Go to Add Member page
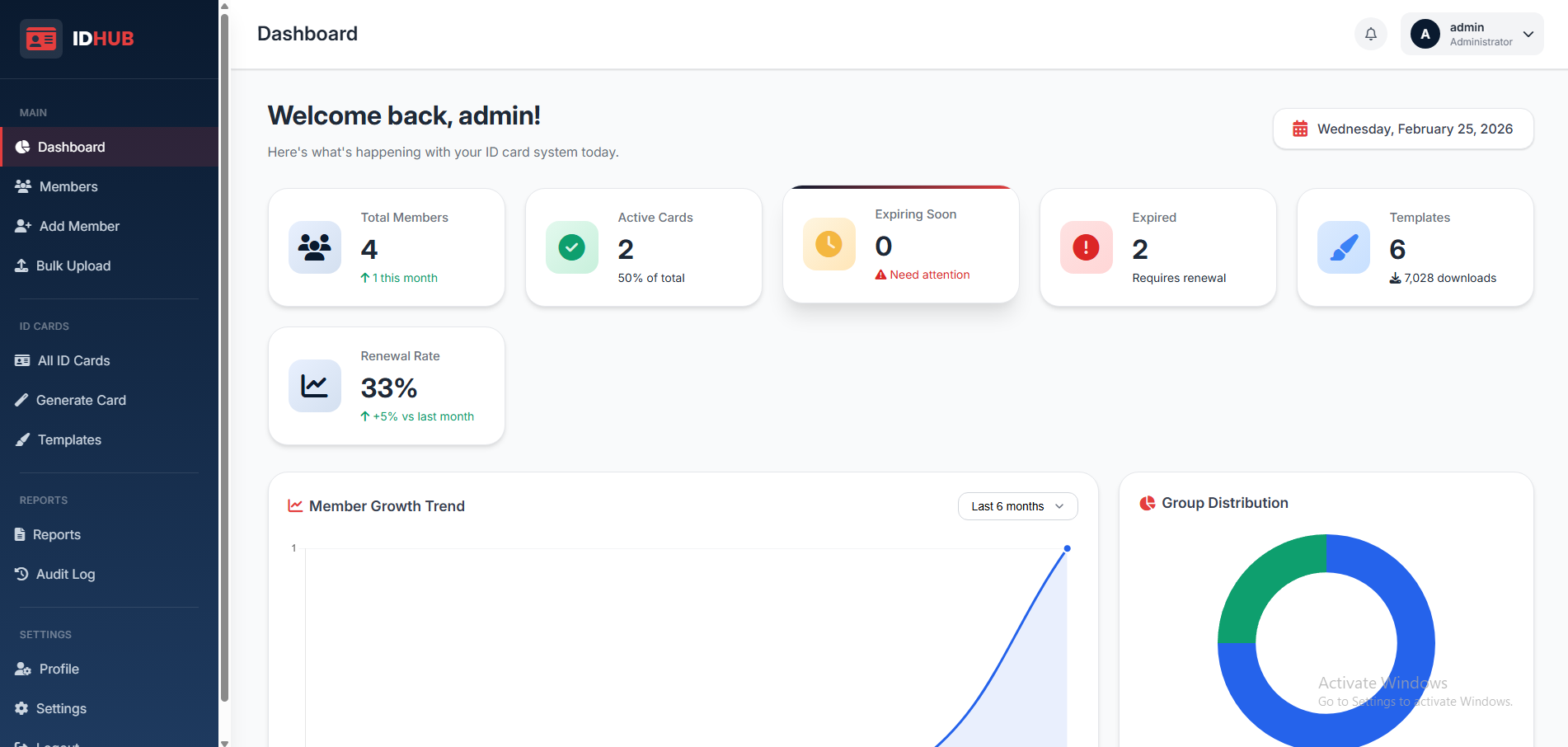Screen dimensions: 1568x747 [x=79, y=227]
